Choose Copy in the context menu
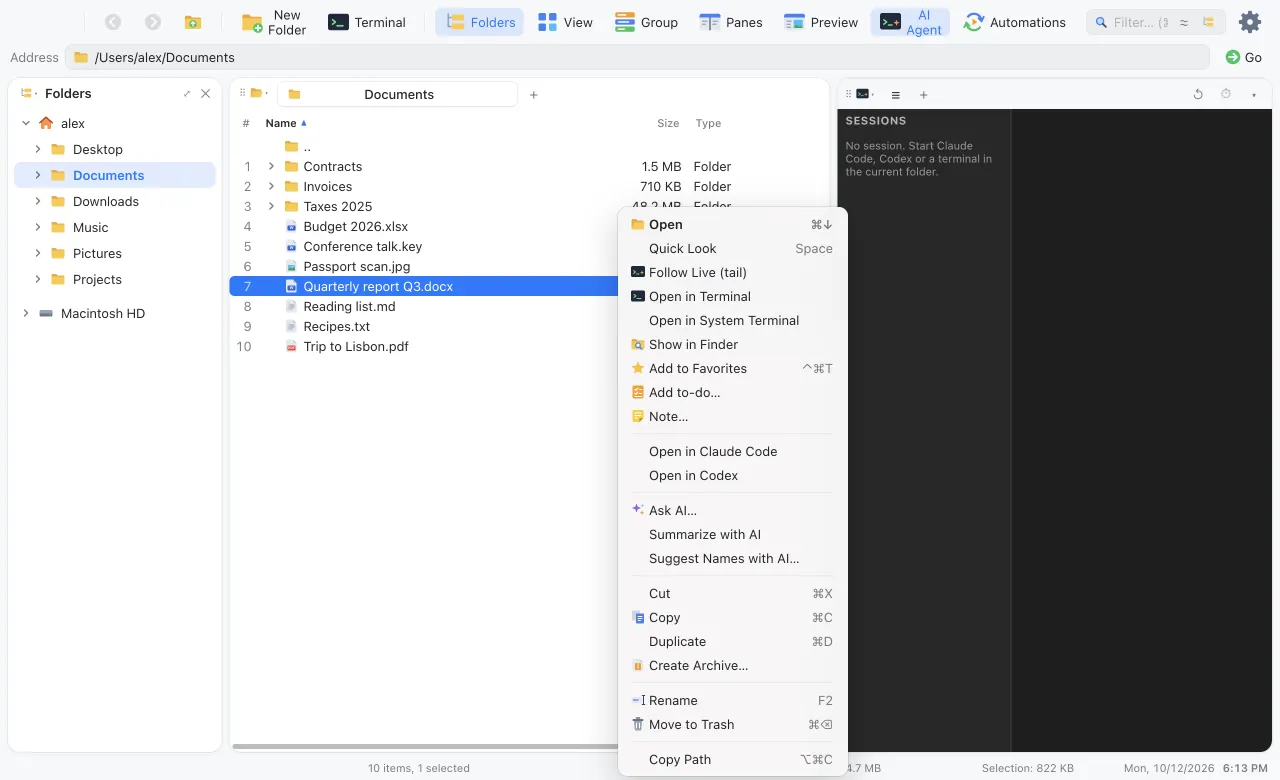1280x780 pixels. (x=732, y=617)
